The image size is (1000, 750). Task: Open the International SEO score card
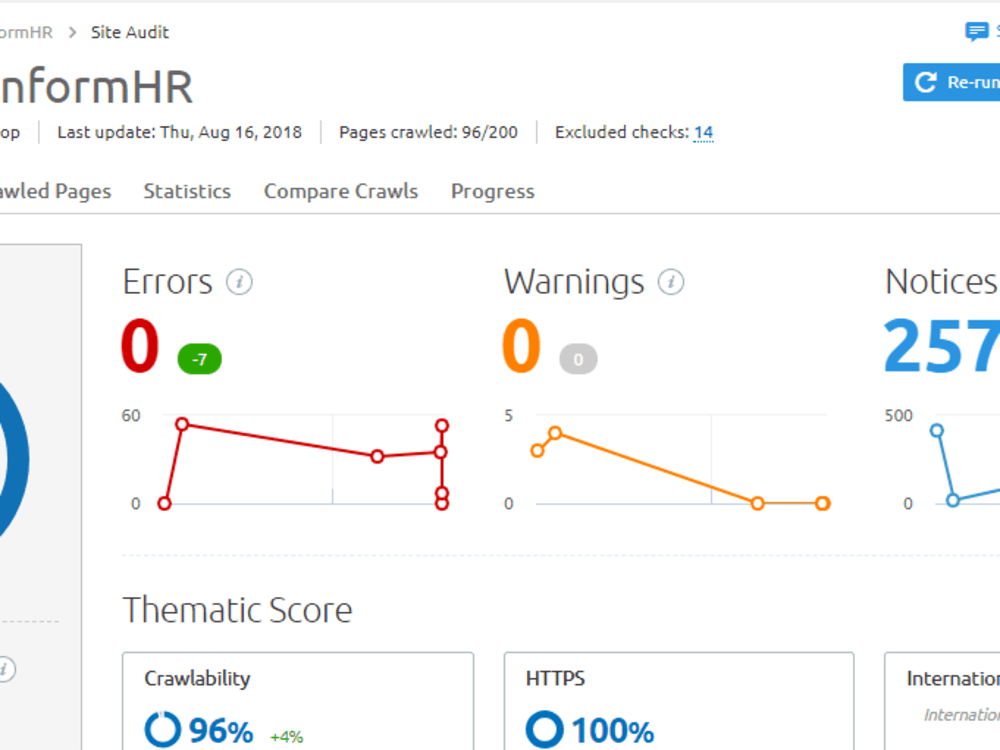pyautogui.click(x=942, y=701)
